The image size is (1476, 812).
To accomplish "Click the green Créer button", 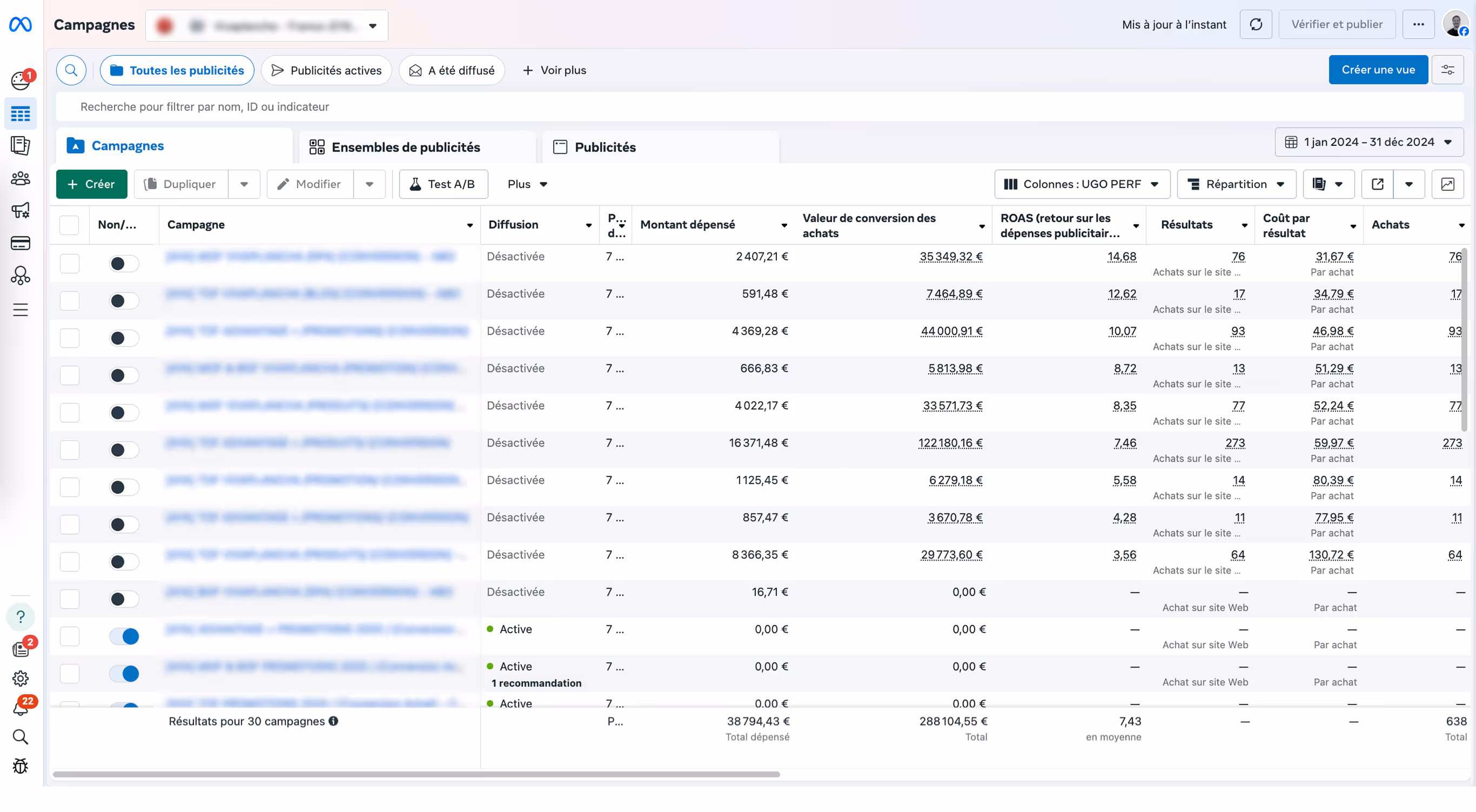I will (x=92, y=184).
